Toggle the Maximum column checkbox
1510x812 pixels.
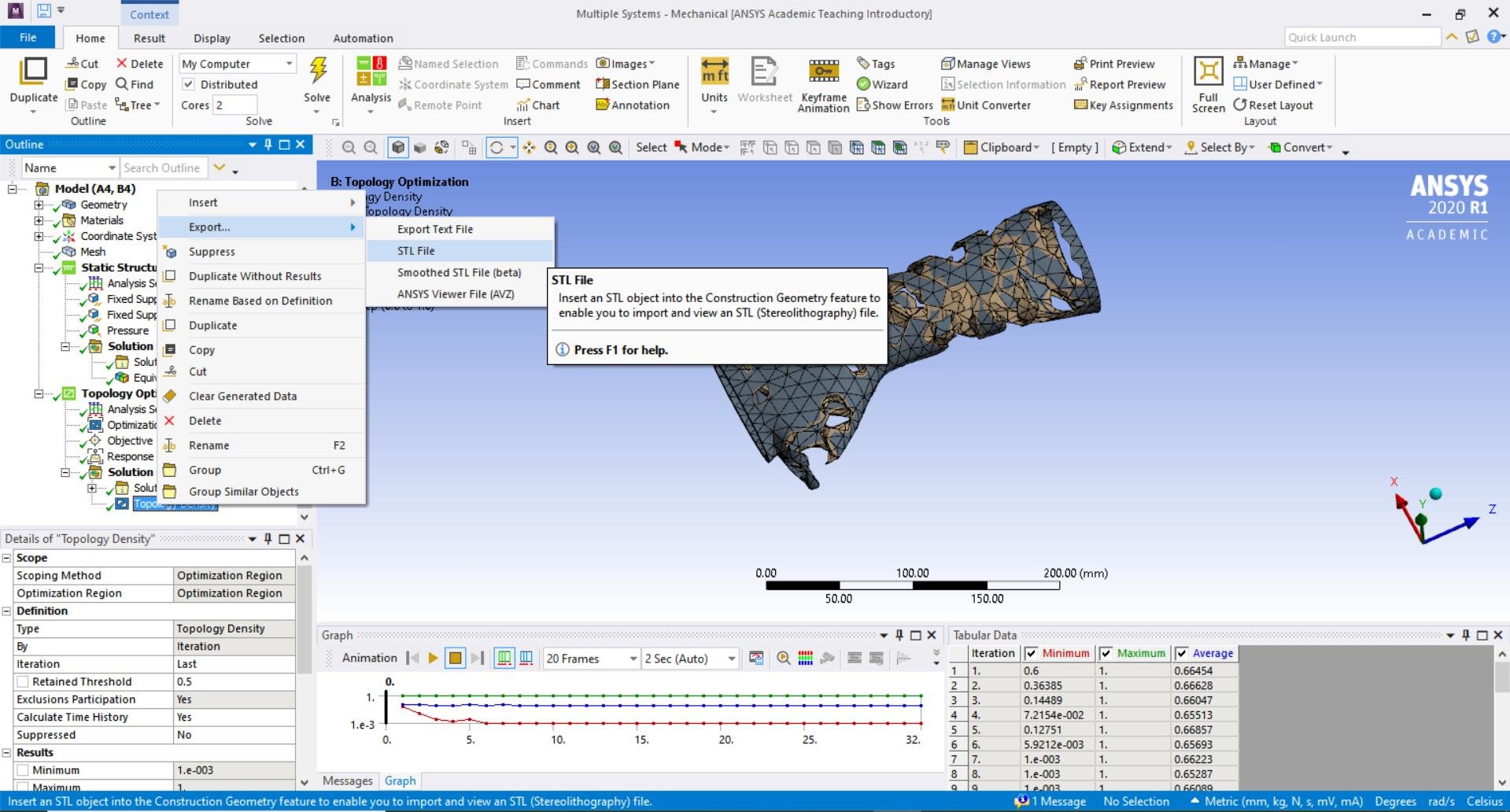tap(1106, 653)
